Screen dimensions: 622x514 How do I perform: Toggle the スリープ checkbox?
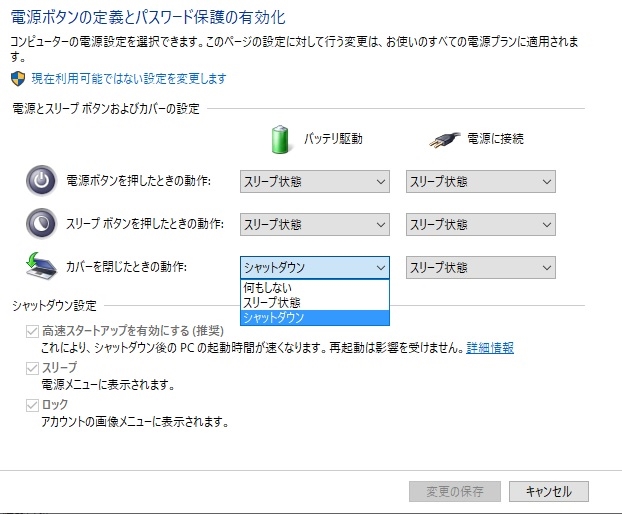click(32, 368)
